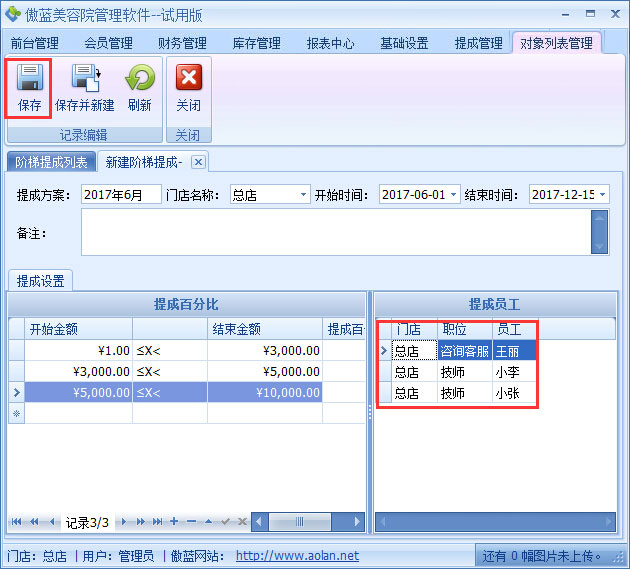Select the 小张 employee cell

(514, 393)
